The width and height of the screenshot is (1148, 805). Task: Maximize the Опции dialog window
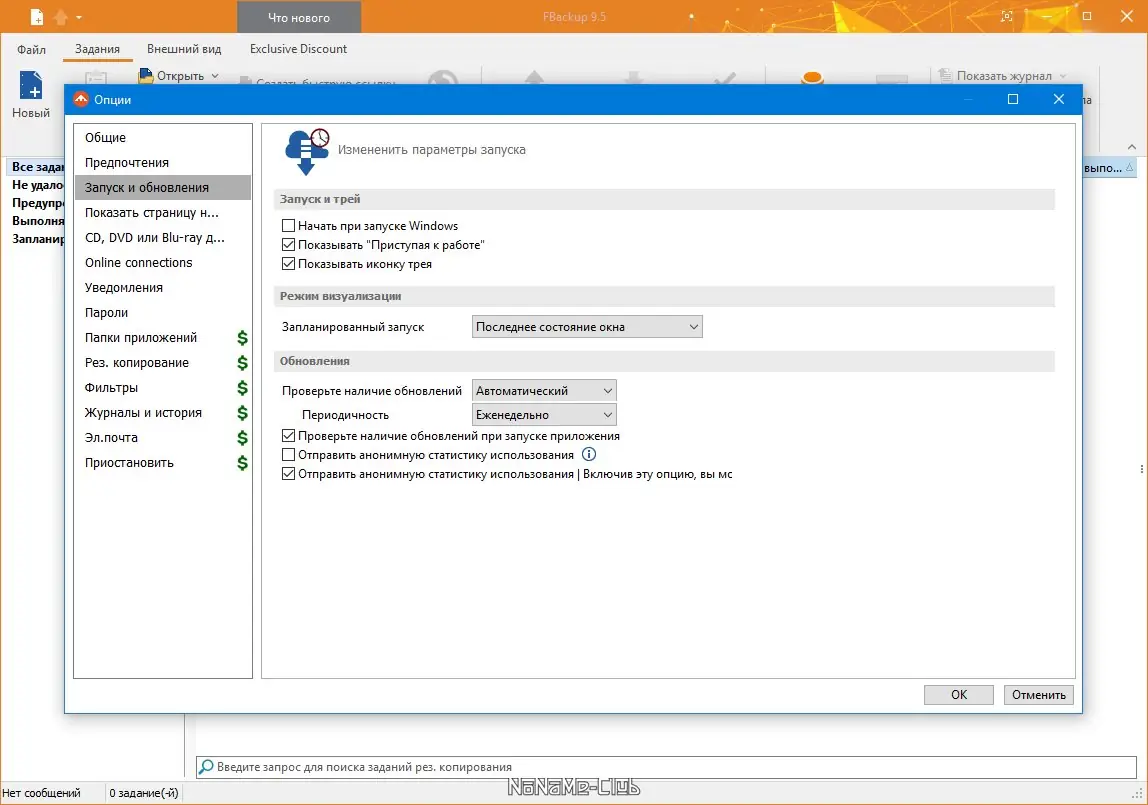1013,99
